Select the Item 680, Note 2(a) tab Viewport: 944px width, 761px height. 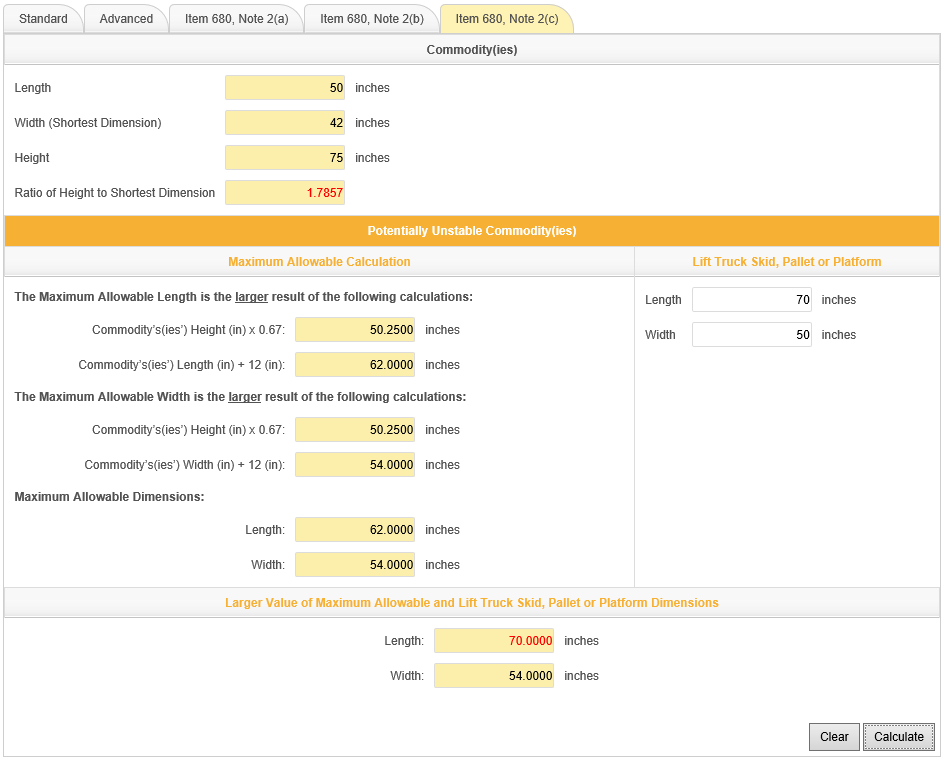(236, 19)
